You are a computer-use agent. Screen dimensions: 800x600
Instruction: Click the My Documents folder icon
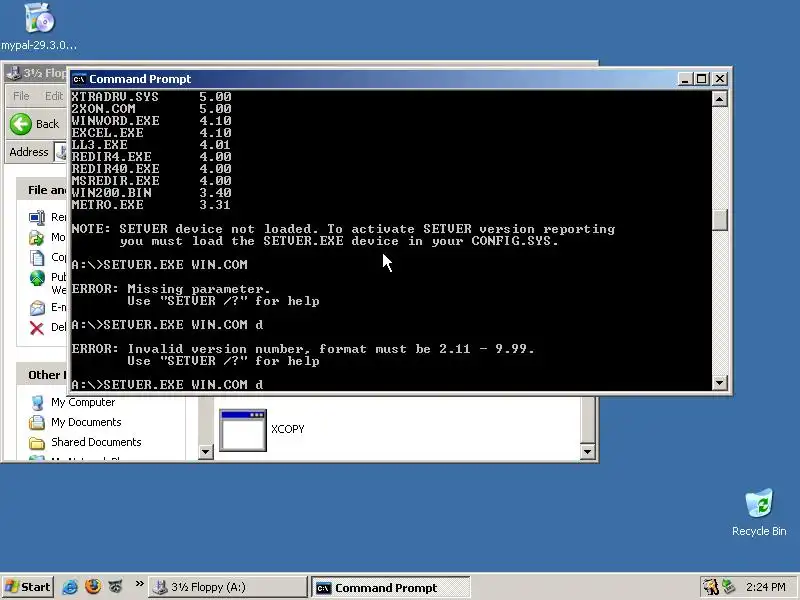pyautogui.click(x=37, y=422)
